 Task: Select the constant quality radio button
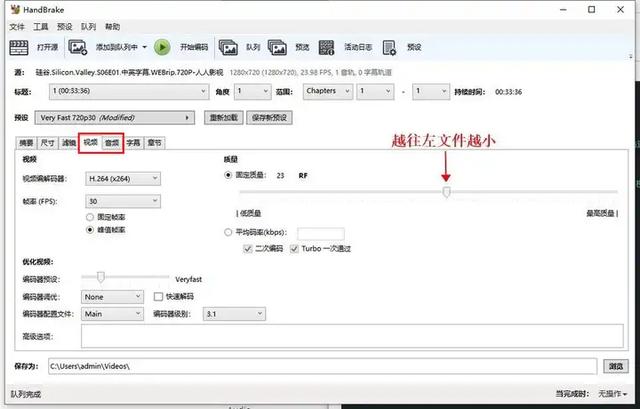(228, 175)
